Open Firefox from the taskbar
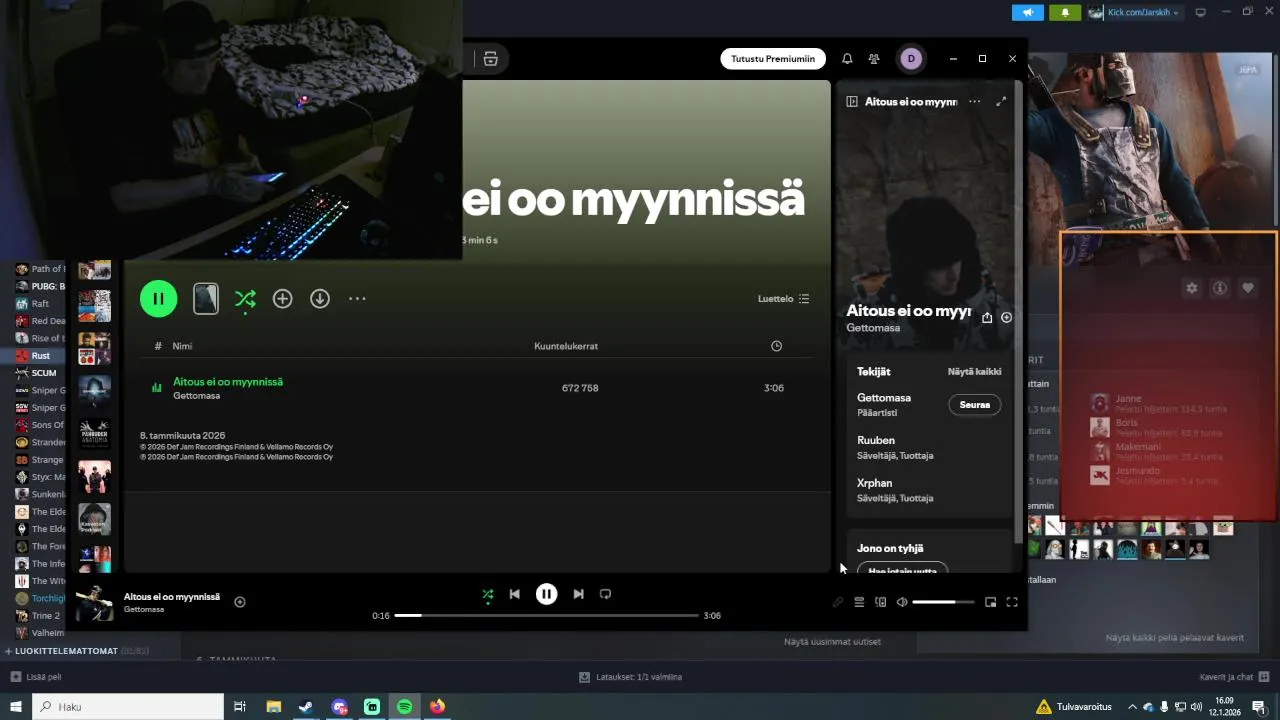 tap(437, 707)
